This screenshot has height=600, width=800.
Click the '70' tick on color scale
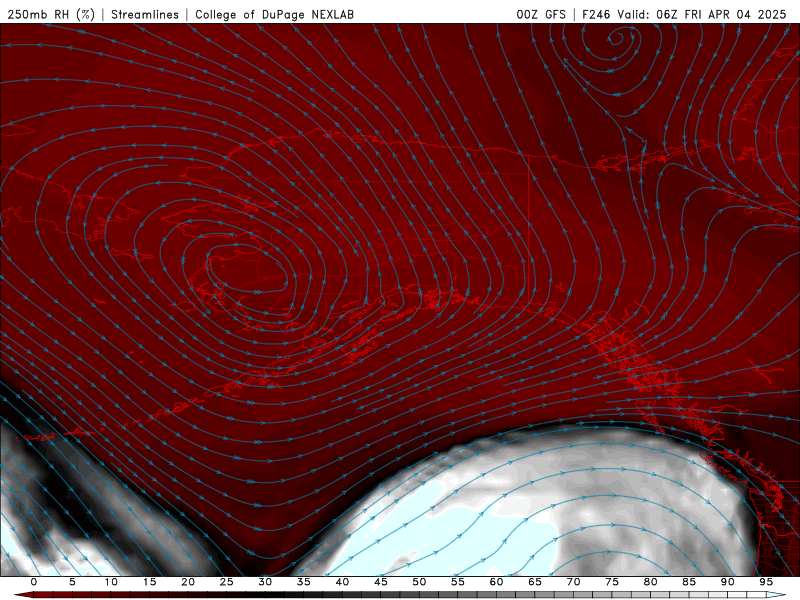(x=573, y=582)
